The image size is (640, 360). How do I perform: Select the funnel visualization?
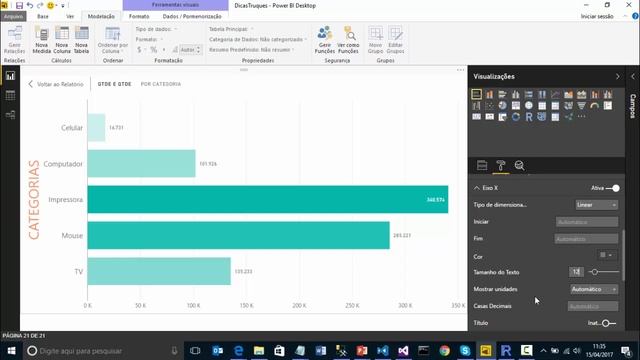pyautogui.click(x=581, y=106)
